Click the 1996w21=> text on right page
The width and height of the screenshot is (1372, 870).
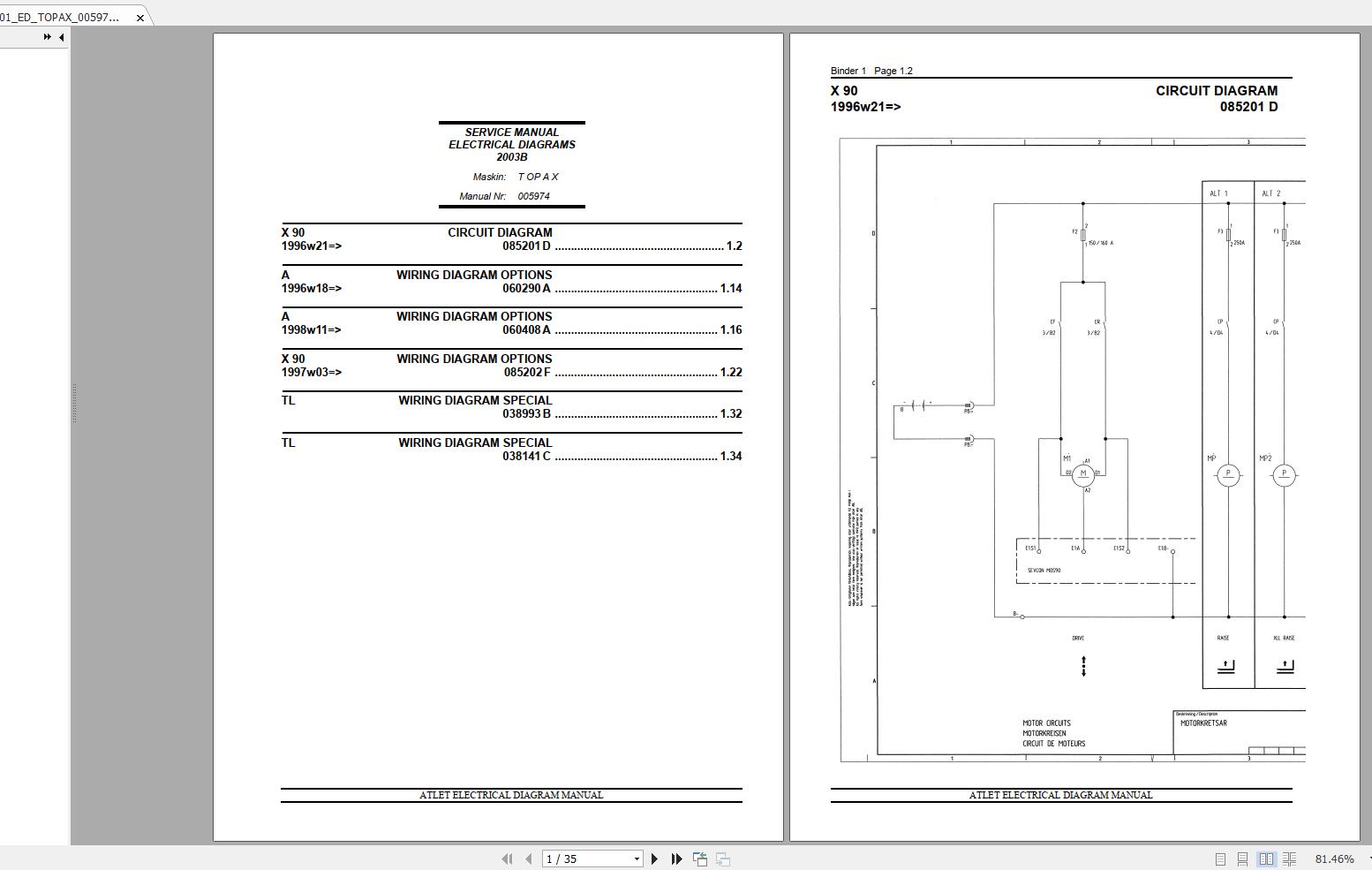(865, 107)
